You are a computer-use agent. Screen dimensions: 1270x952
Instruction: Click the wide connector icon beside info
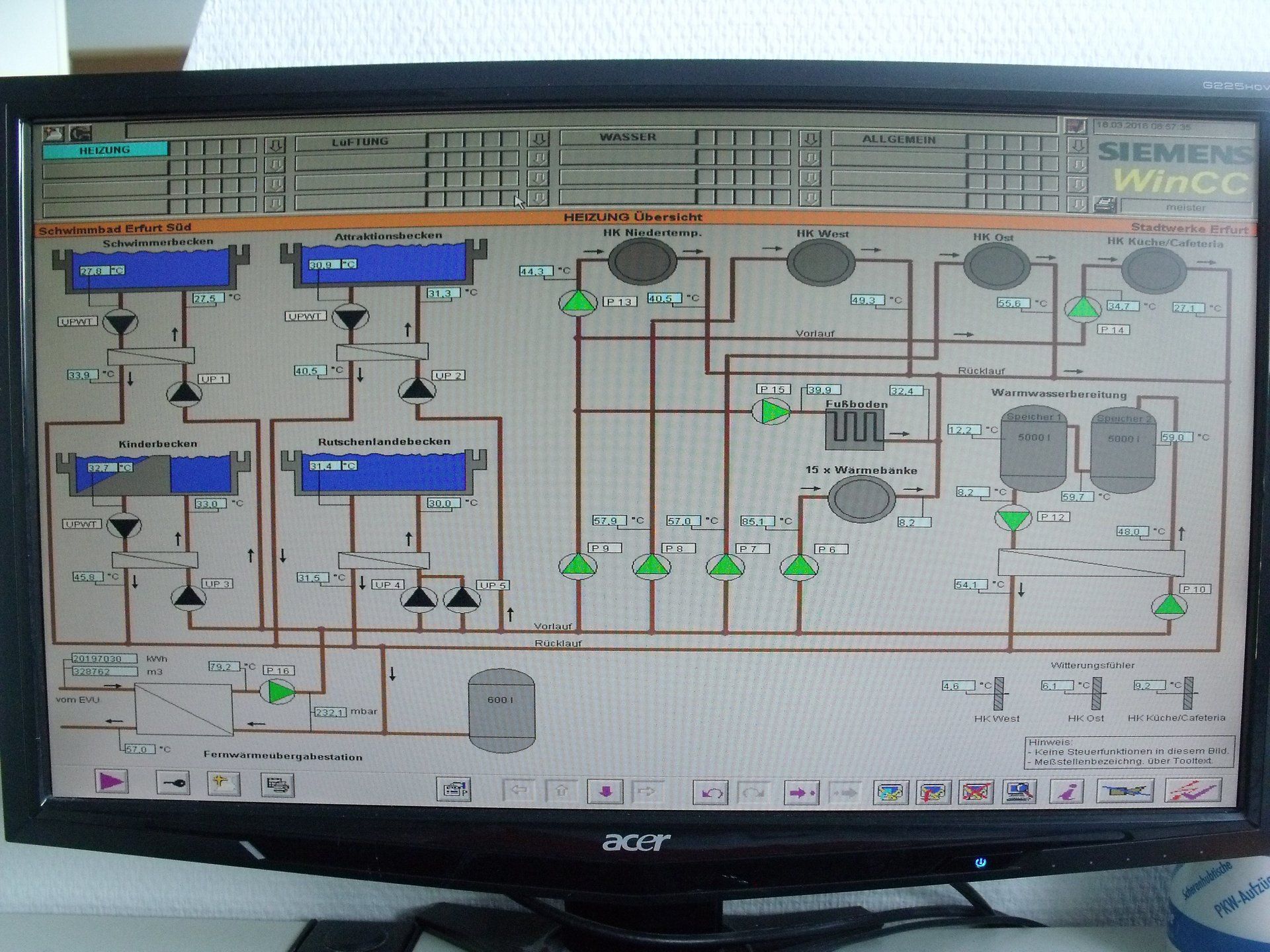click(x=1125, y=790)
